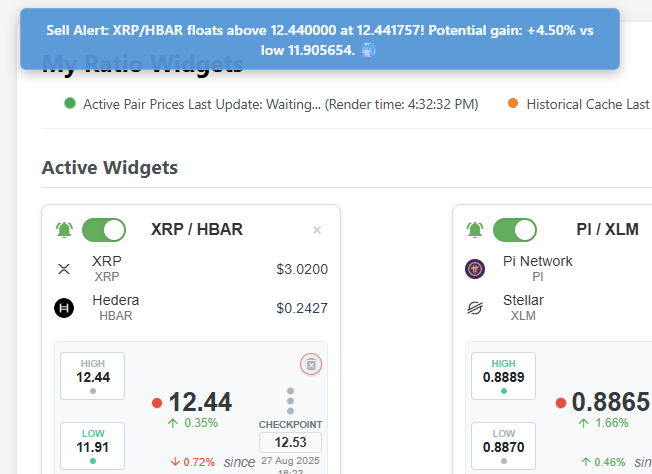This screenshot has width=652, height=474.
Task: Click the XRP/HBAR LOW 11.91 box
Action: [x=92, y=446]
